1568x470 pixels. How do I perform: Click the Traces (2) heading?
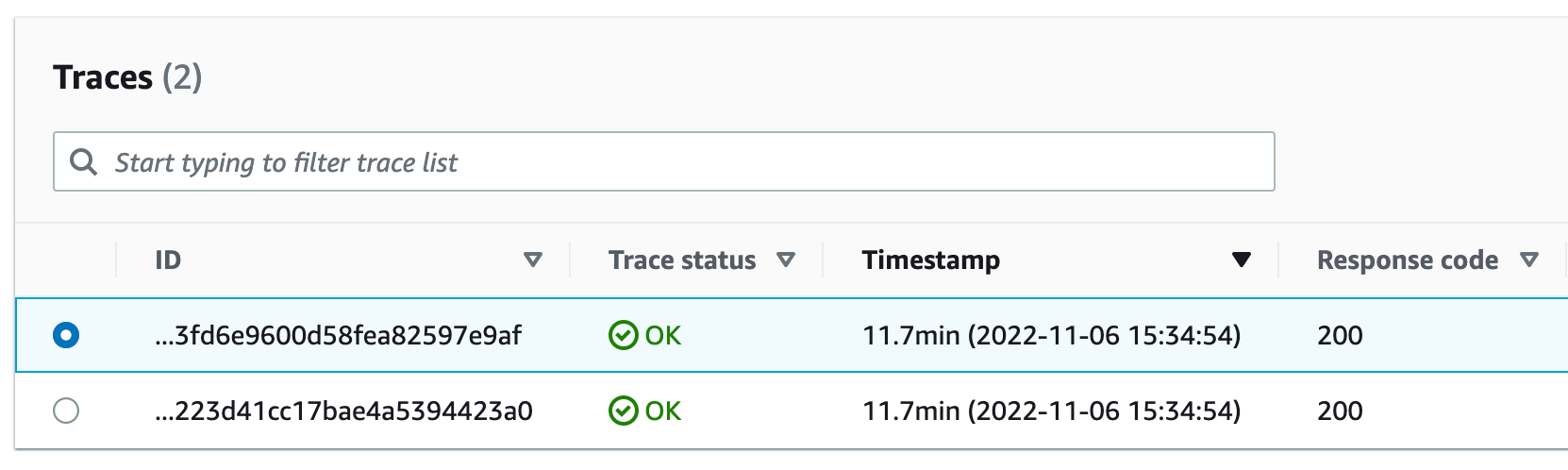click(x=127, y=77)
